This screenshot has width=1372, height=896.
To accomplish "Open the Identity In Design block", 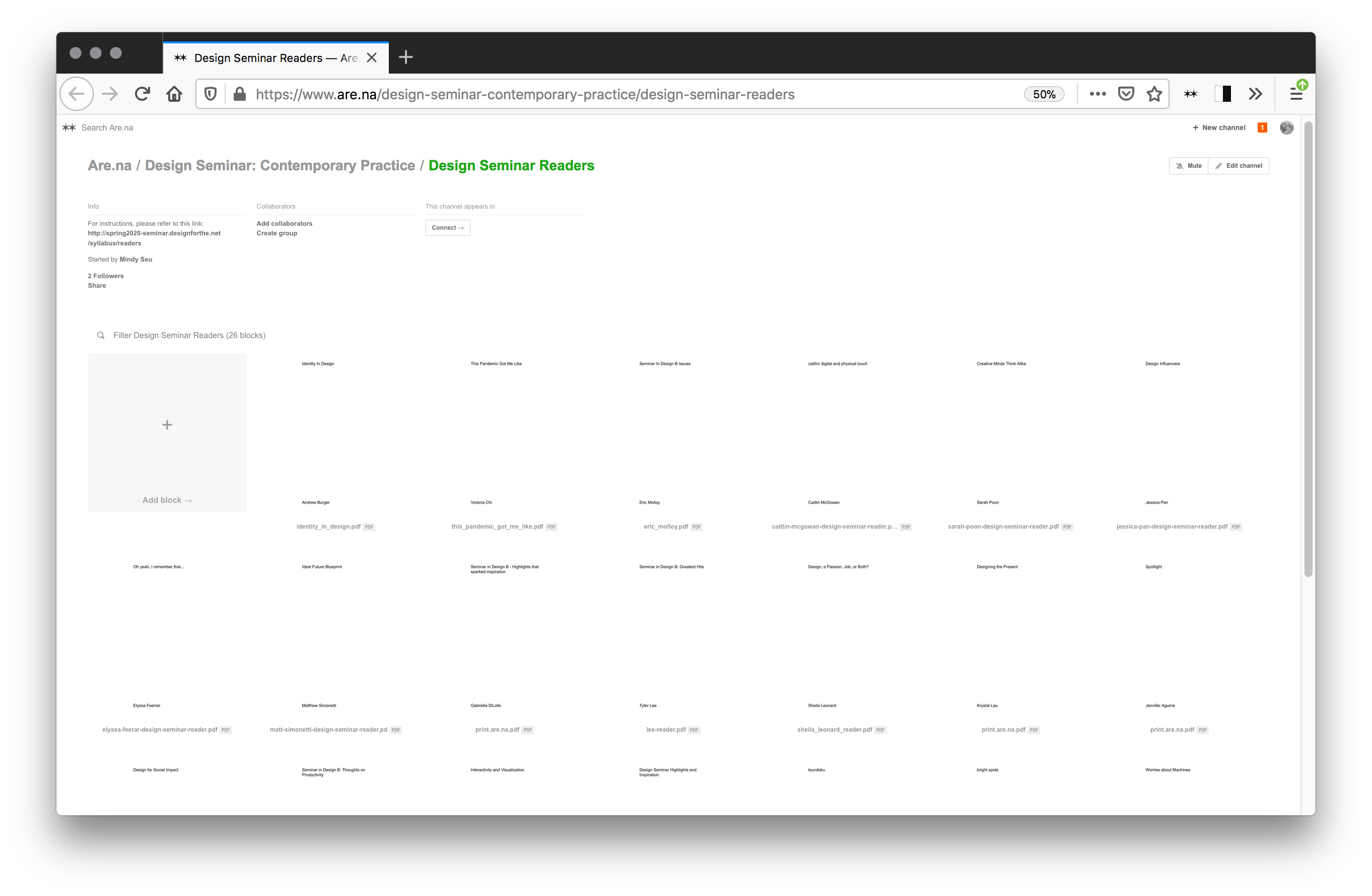I will [335, 433].
